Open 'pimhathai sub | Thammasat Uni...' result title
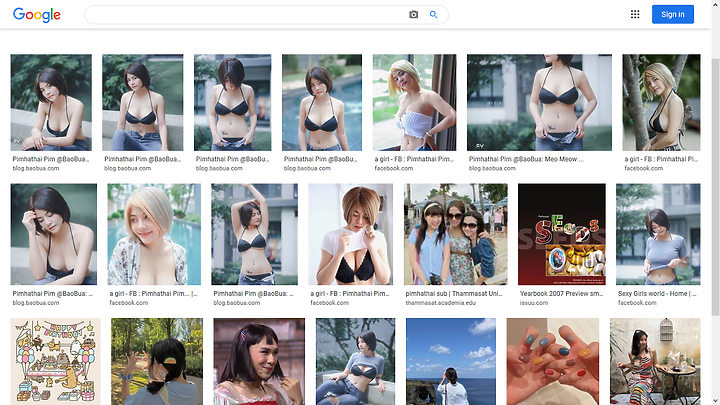The image size is (720, 405). 454,293
